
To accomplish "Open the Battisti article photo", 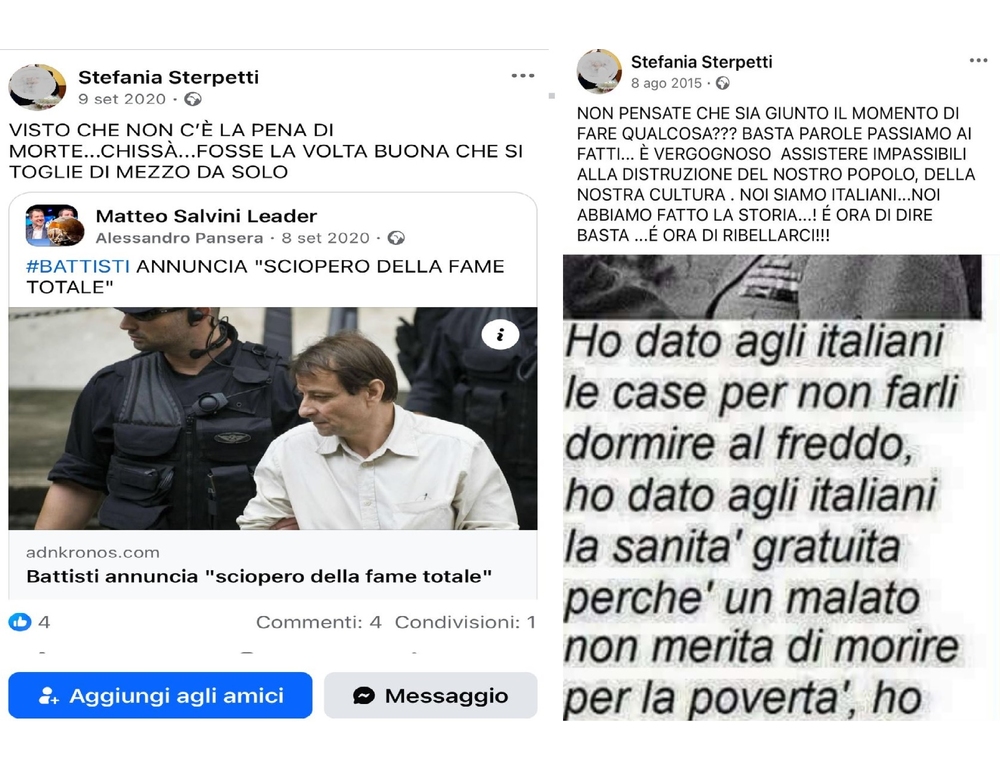I will [273, 418].
